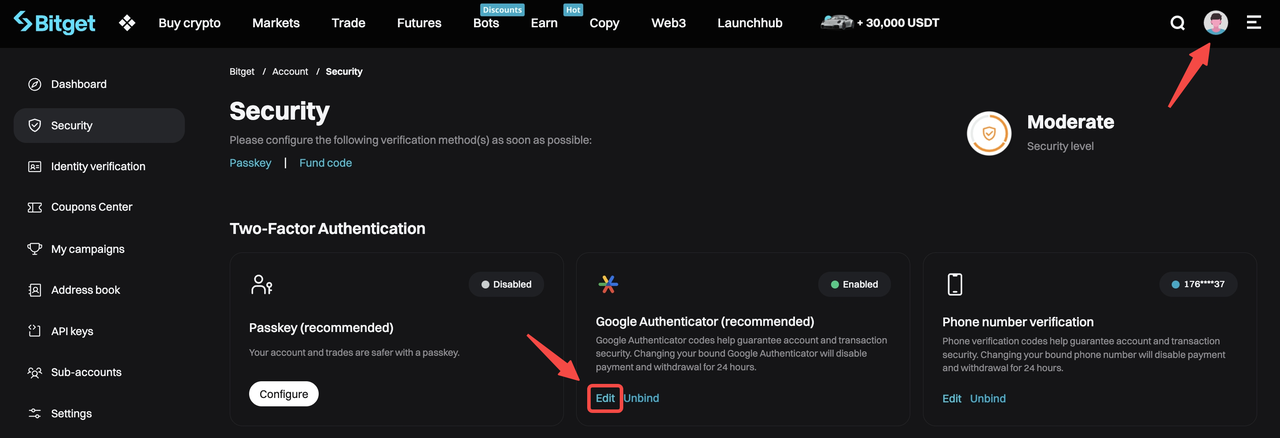
Task: Click the Moderate security level shield badge
Action: (x=989, y=133)
